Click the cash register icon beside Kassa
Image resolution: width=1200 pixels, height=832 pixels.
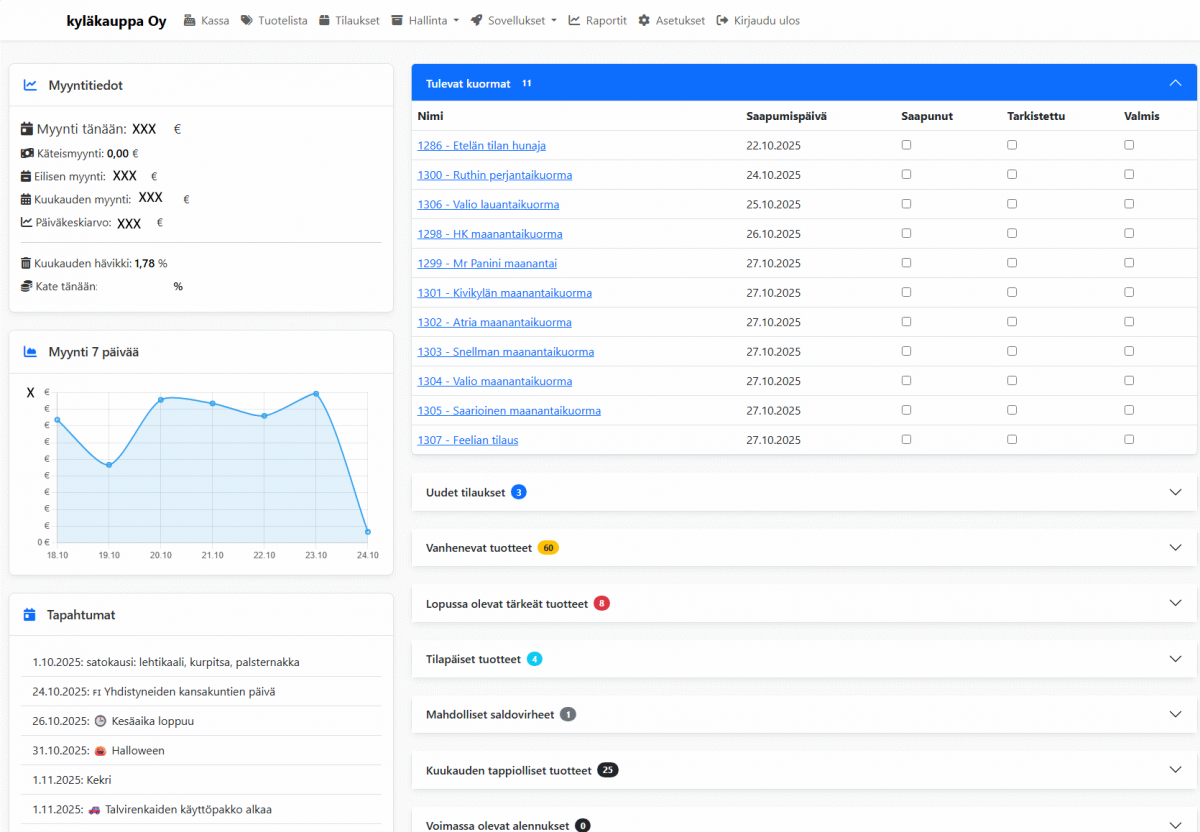pyautogui.click(x=190, y=20)
